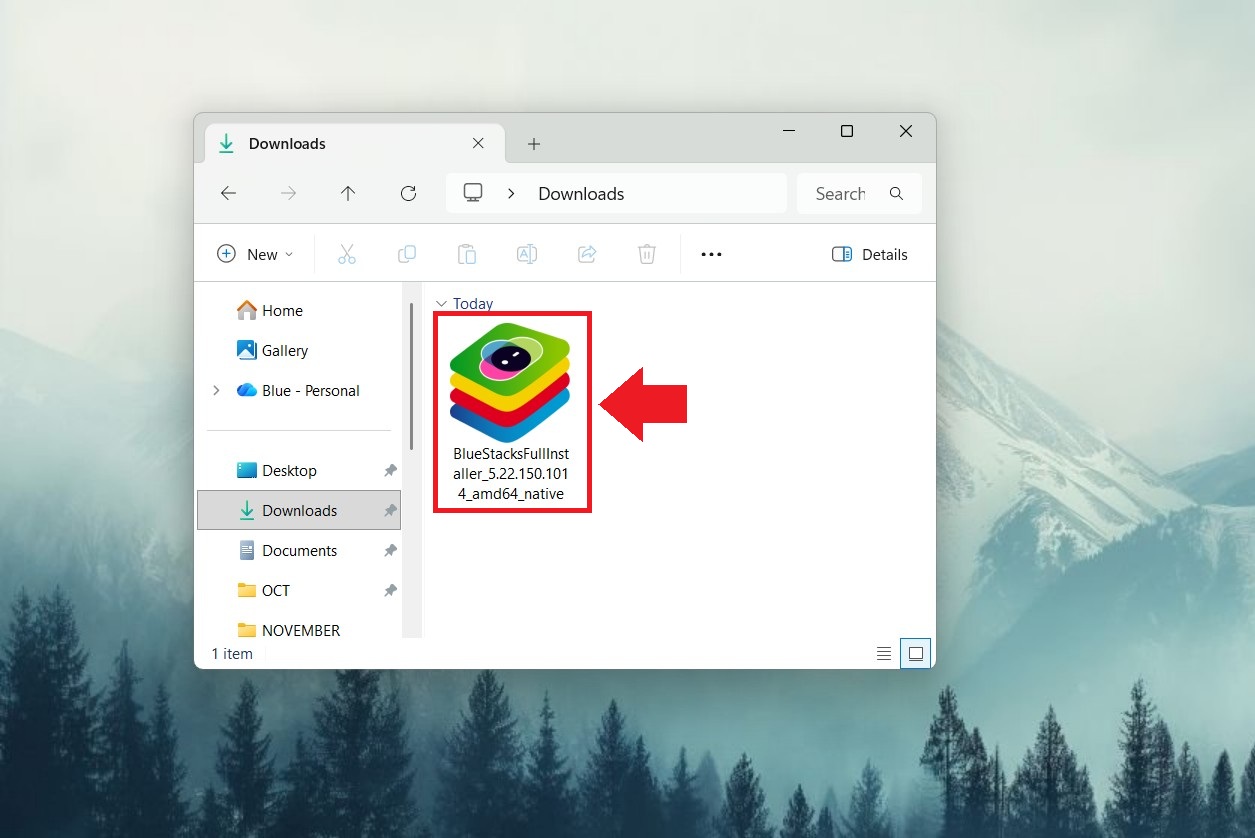Open Documents in the sidebar
This screenshot has width=1255, height=838.
click(x=299, y=551)
